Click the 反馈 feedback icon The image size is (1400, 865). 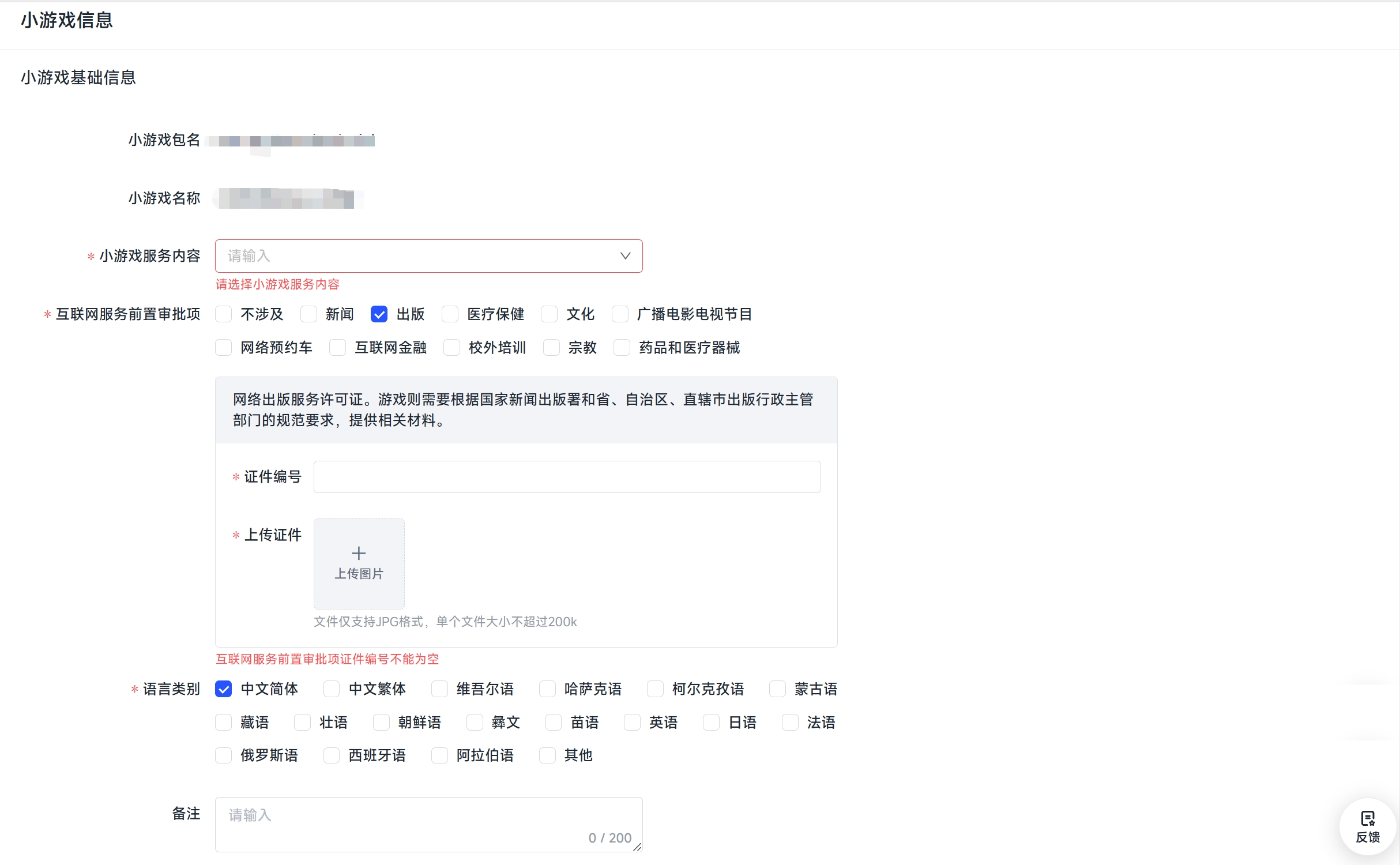1368,818
